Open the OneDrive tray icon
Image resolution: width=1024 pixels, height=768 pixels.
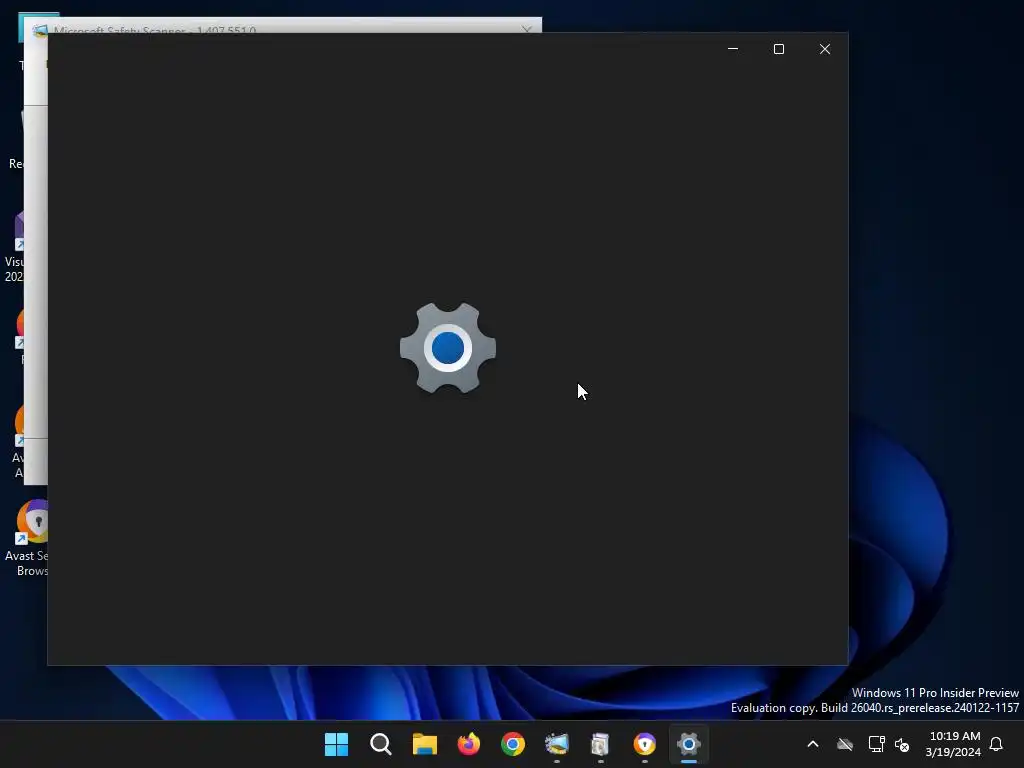coord(845,744)
